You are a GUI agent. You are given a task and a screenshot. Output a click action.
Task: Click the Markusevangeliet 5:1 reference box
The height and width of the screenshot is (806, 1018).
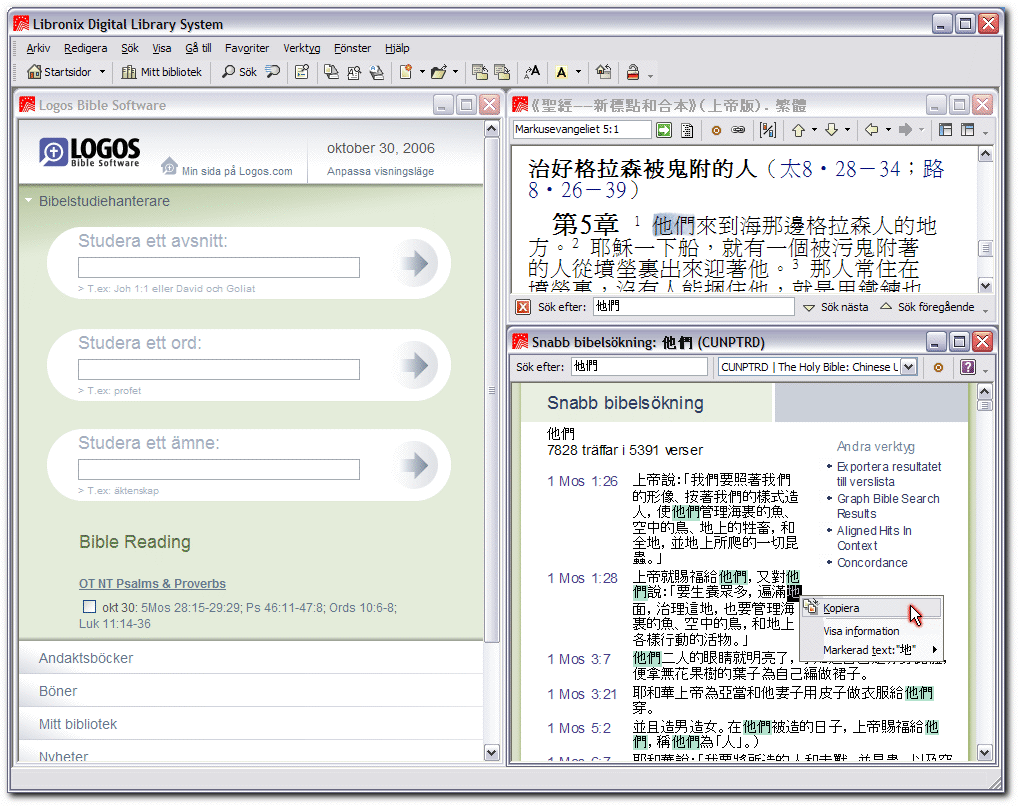click(x=582, y=130)
